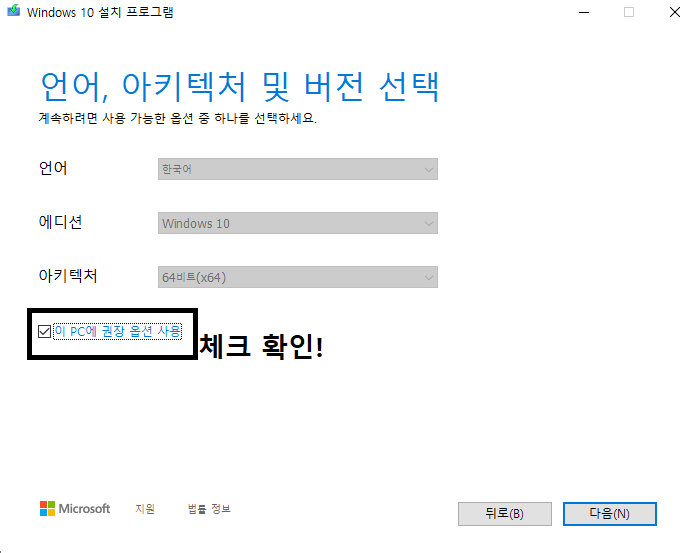Viewport: 693px width, 553px height.
Task: Click the 'Windows 10 설치 프로그램' window title
Action: [x=100, y=12]
